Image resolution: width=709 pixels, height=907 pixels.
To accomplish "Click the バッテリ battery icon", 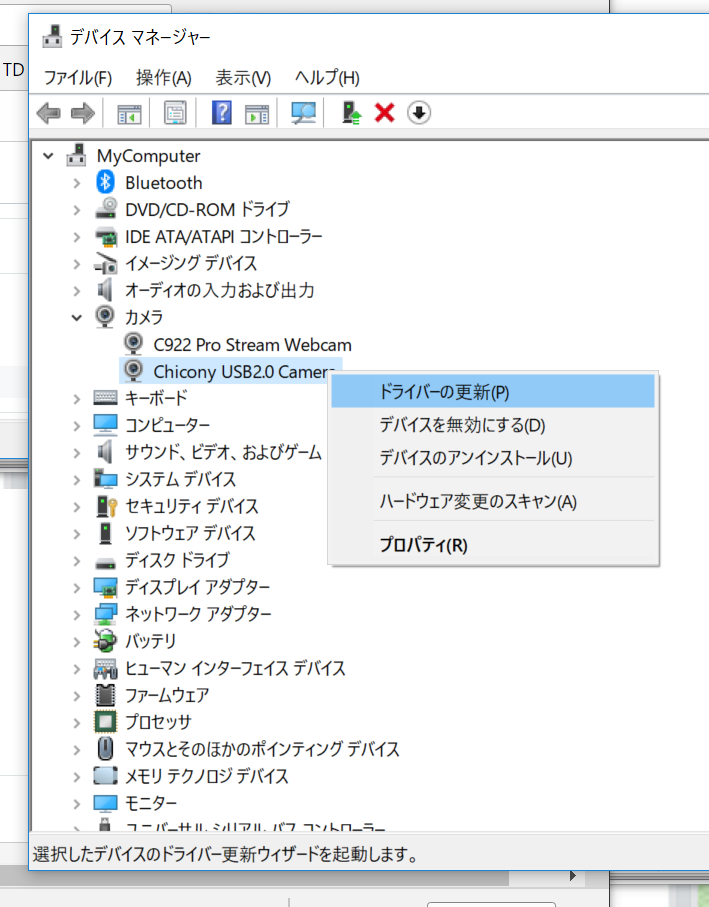I will [x=105, y=641].
